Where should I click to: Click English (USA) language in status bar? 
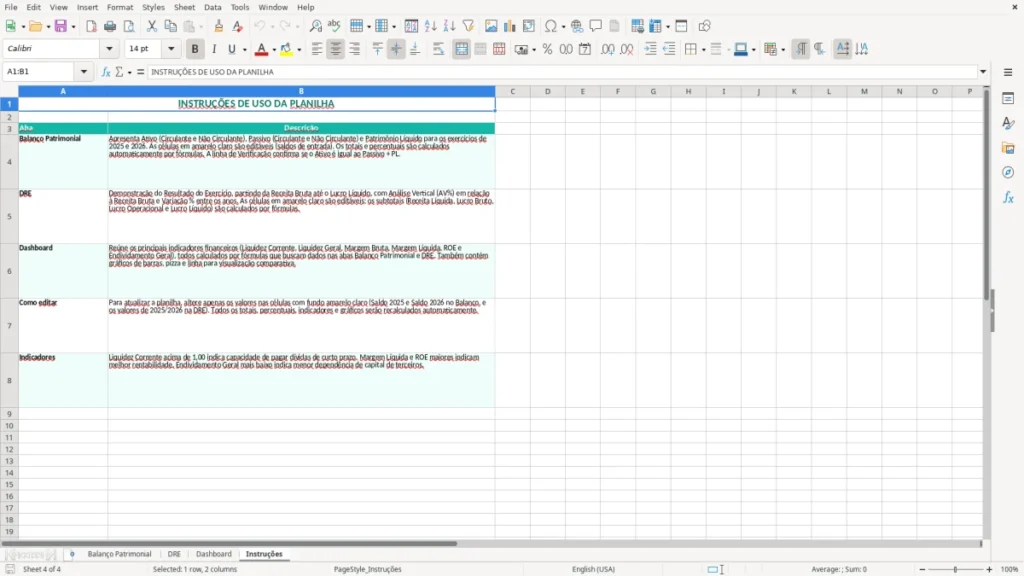tap(594, 569)
